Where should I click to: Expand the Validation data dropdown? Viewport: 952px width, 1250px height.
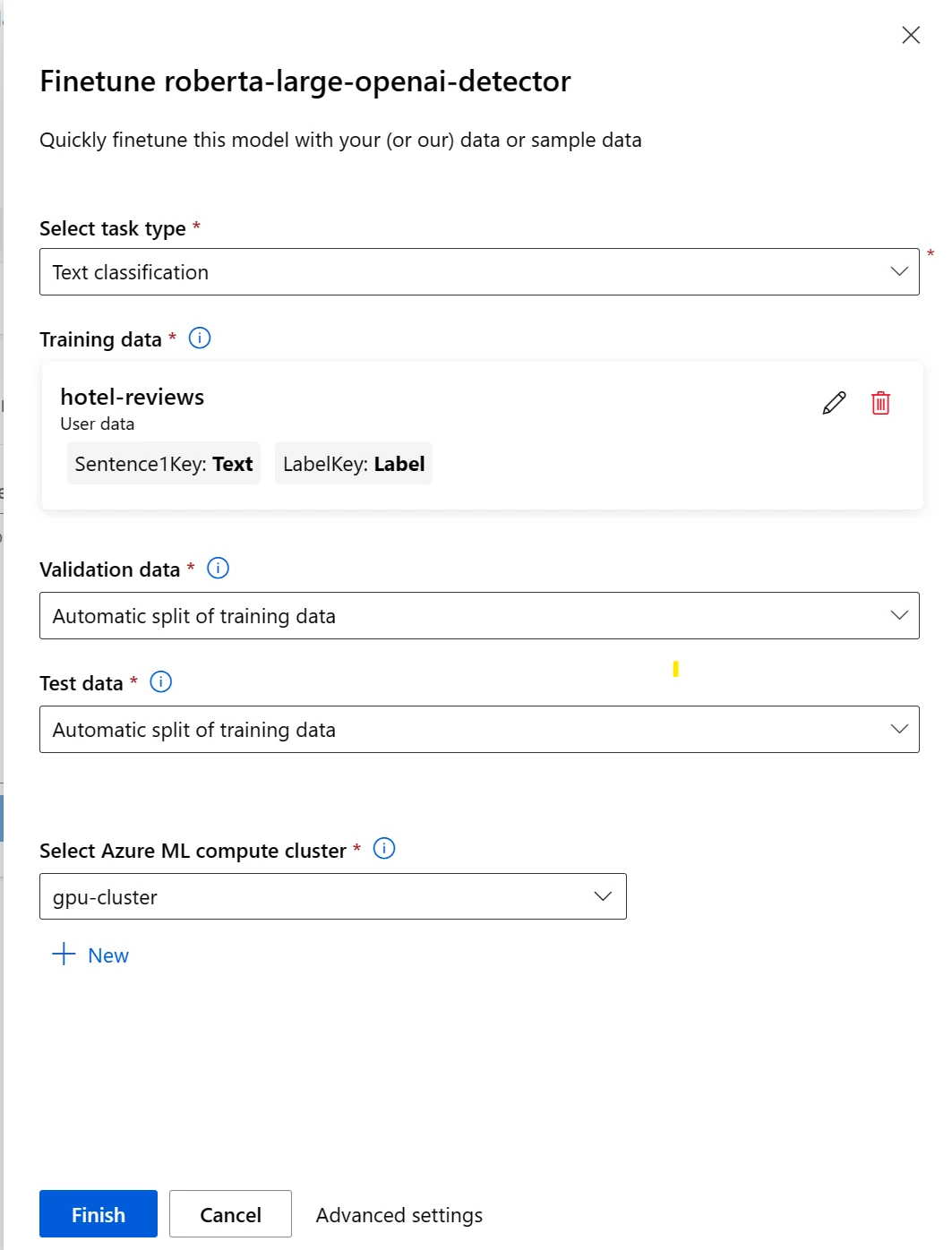point(899,615)
